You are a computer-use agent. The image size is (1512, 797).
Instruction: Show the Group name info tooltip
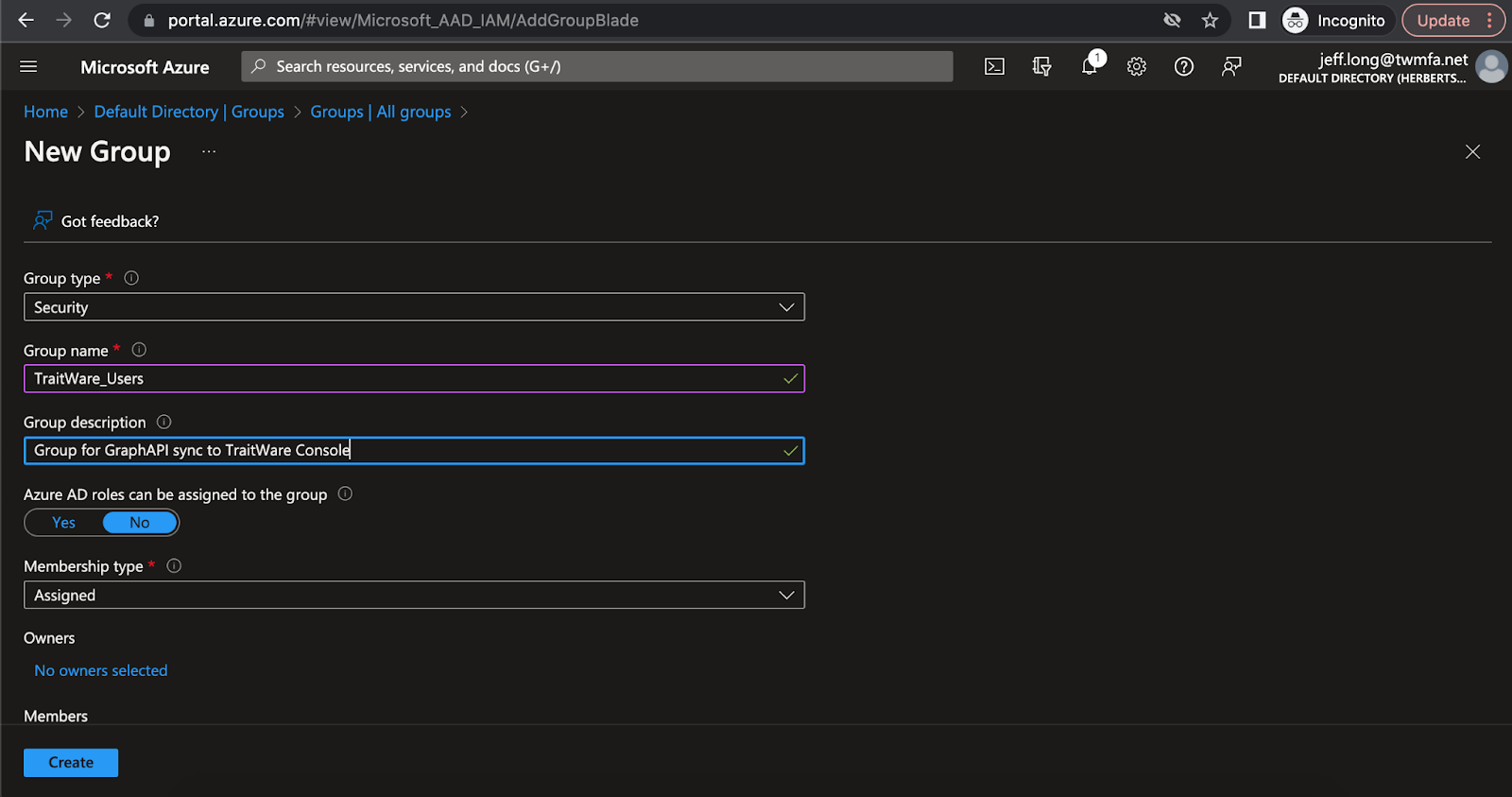coord(139,350)
